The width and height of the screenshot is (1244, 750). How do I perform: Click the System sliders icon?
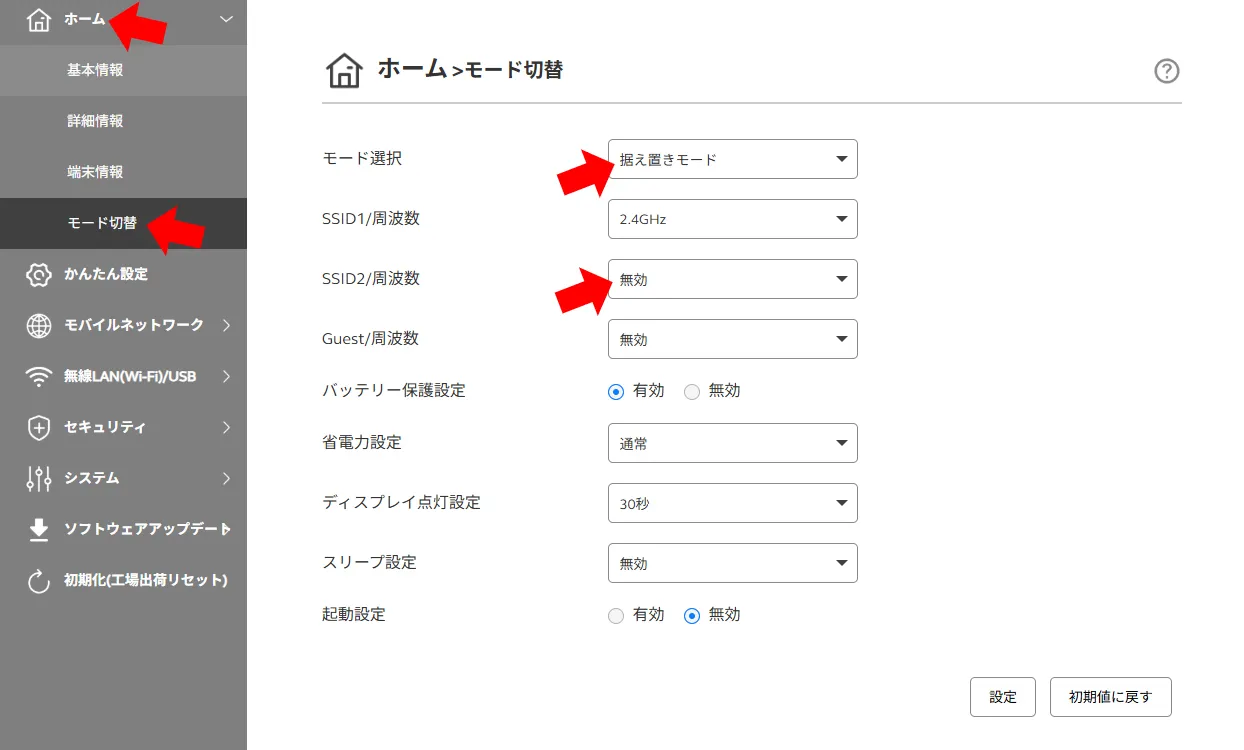click(x=39, y=479)
